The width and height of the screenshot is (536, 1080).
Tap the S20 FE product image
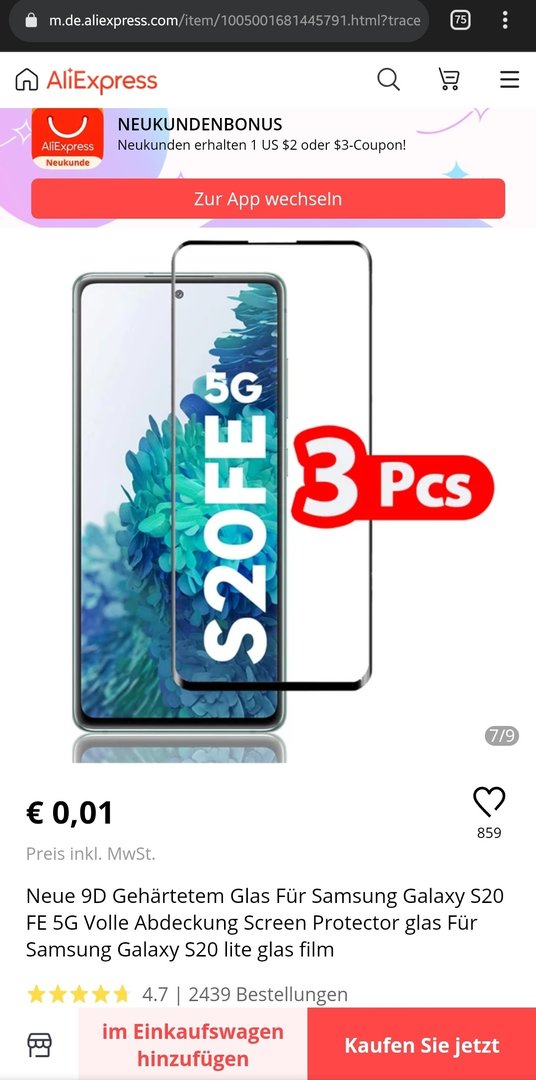(268, 496)
